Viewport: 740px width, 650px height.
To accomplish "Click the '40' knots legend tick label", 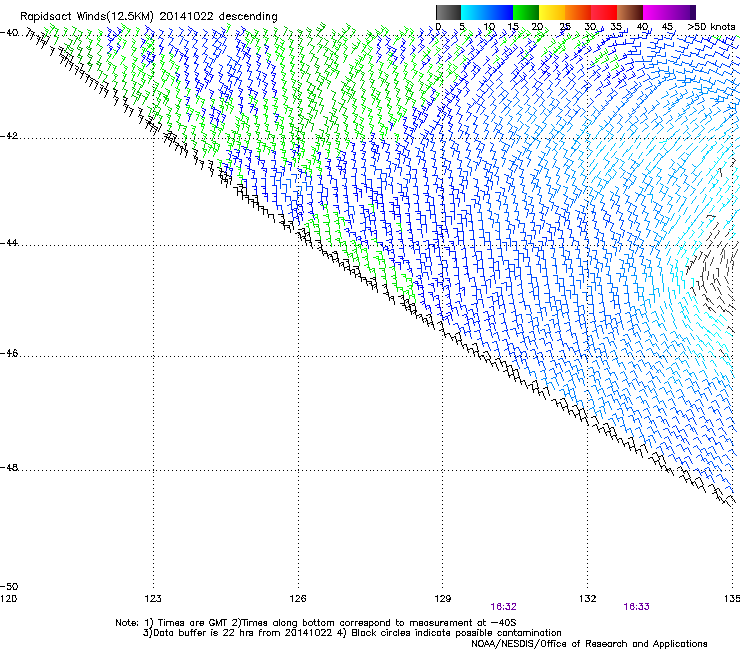I will point(642,27).
